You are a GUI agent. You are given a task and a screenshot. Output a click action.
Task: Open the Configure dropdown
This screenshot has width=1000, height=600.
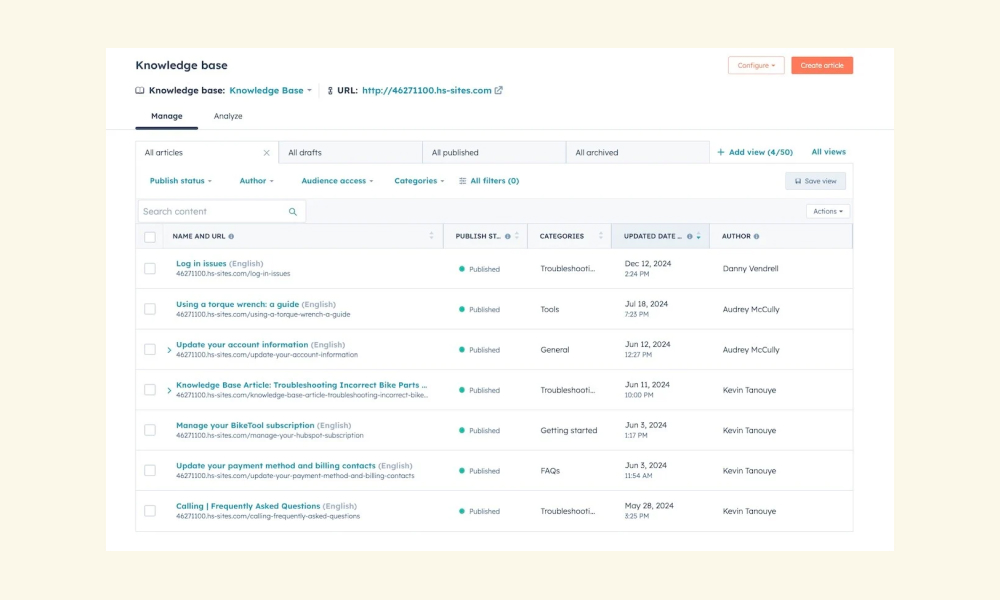[756, 66]
